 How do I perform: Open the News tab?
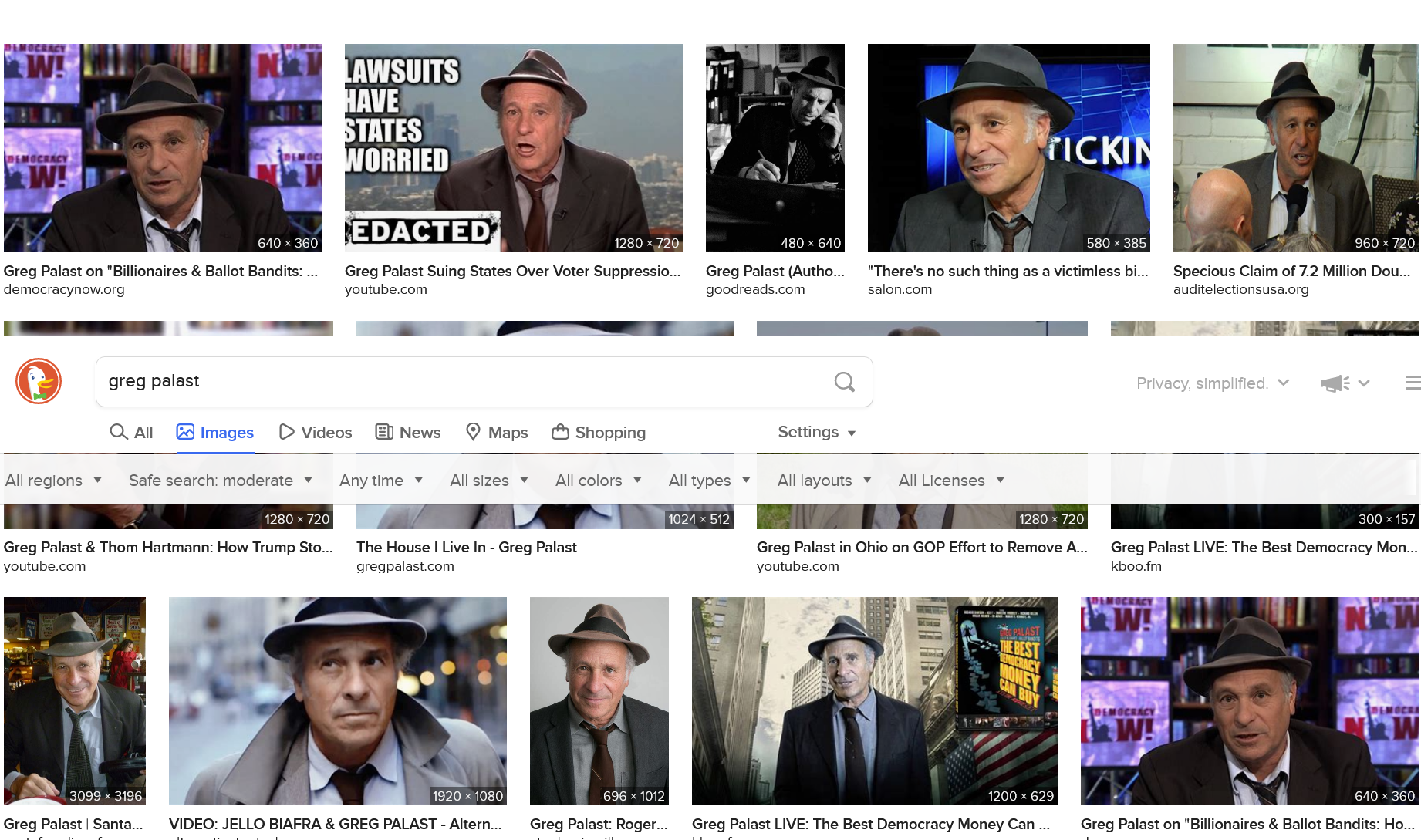407,432
